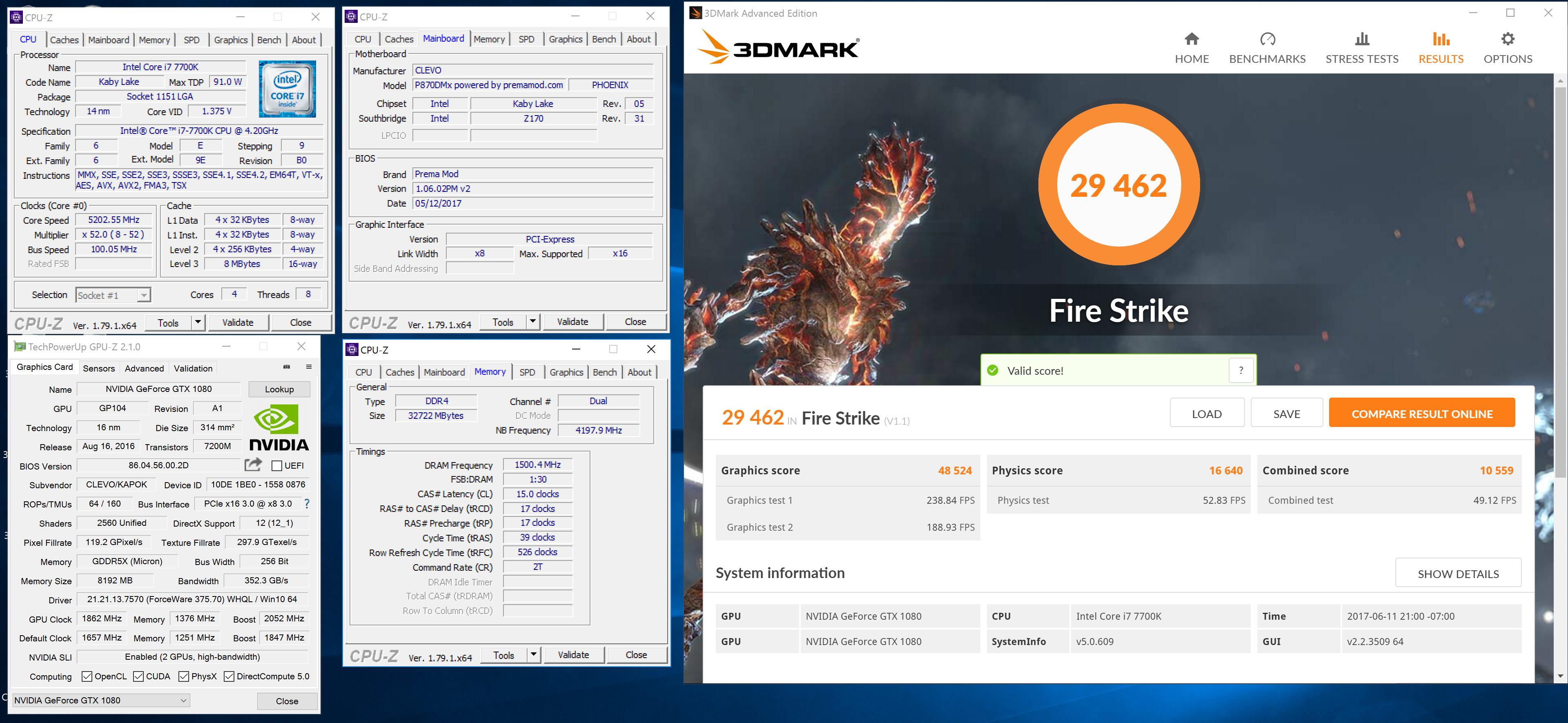Click BIOS share/export arrow icon in GPU-Z
The image size is (1568, 723).
[253, 465]
